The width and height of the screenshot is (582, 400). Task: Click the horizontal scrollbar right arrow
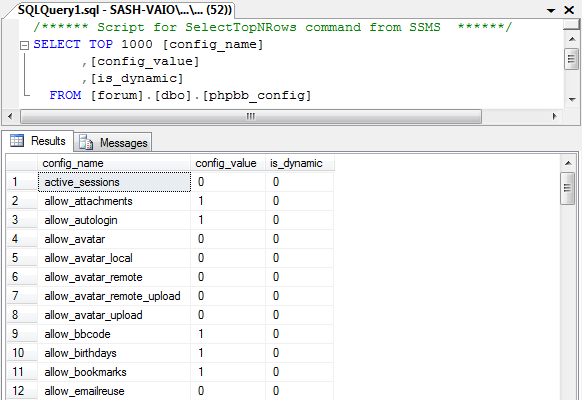[555, 117]
